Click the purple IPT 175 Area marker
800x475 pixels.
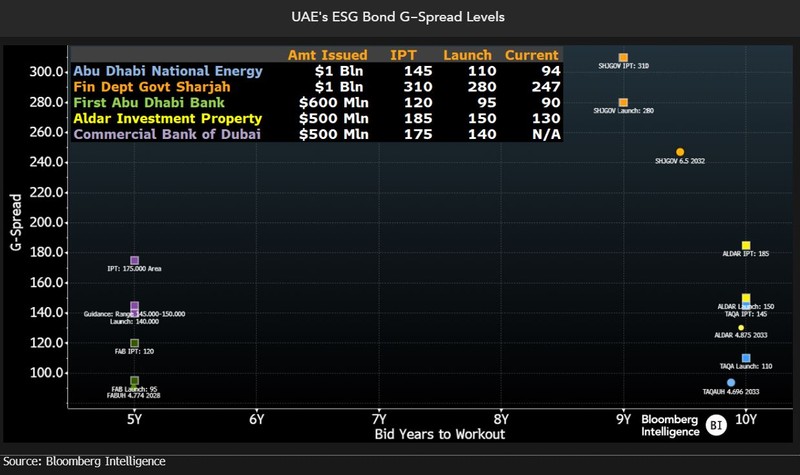pos(134,260)
